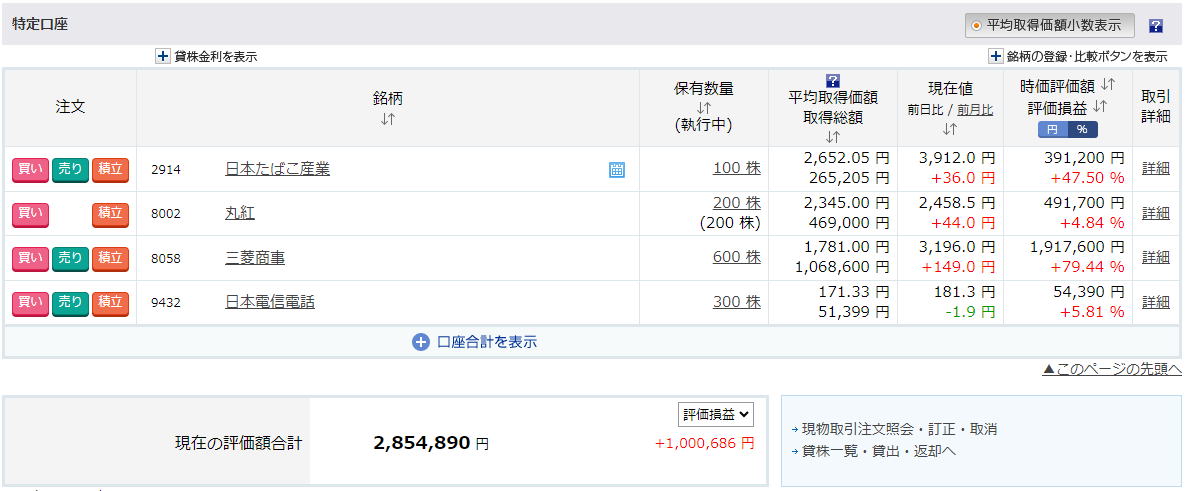Viewport: 1185px width, 491px height.
Task: Click 積立 for 日本電信電話
Action: click(x=110, y=303)
